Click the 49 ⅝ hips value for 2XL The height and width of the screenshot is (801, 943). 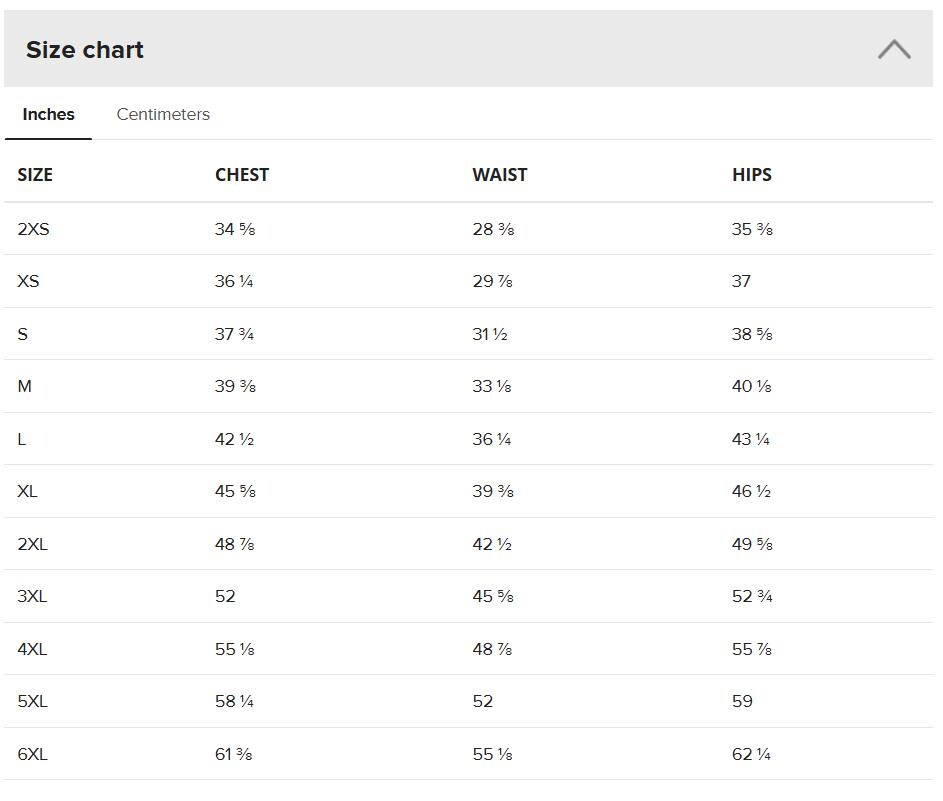coord(752,544)
